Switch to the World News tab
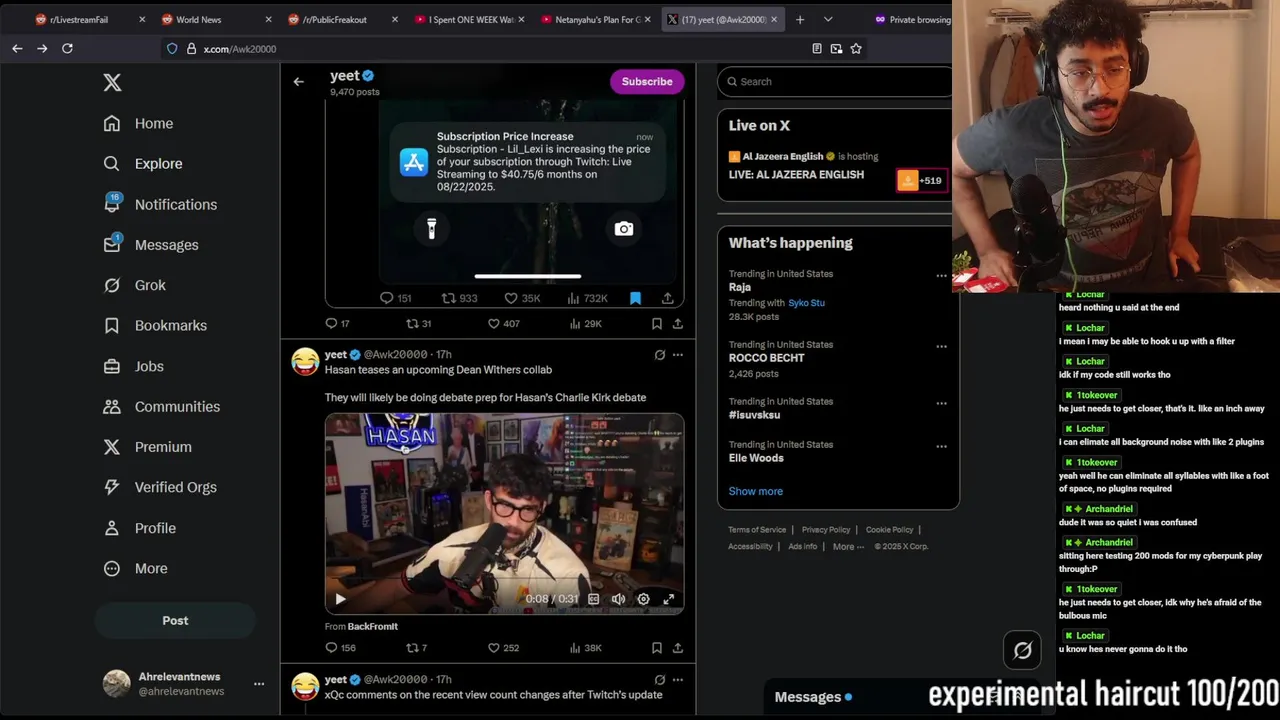The image size is (1280, 720). (x=215, y=19)
